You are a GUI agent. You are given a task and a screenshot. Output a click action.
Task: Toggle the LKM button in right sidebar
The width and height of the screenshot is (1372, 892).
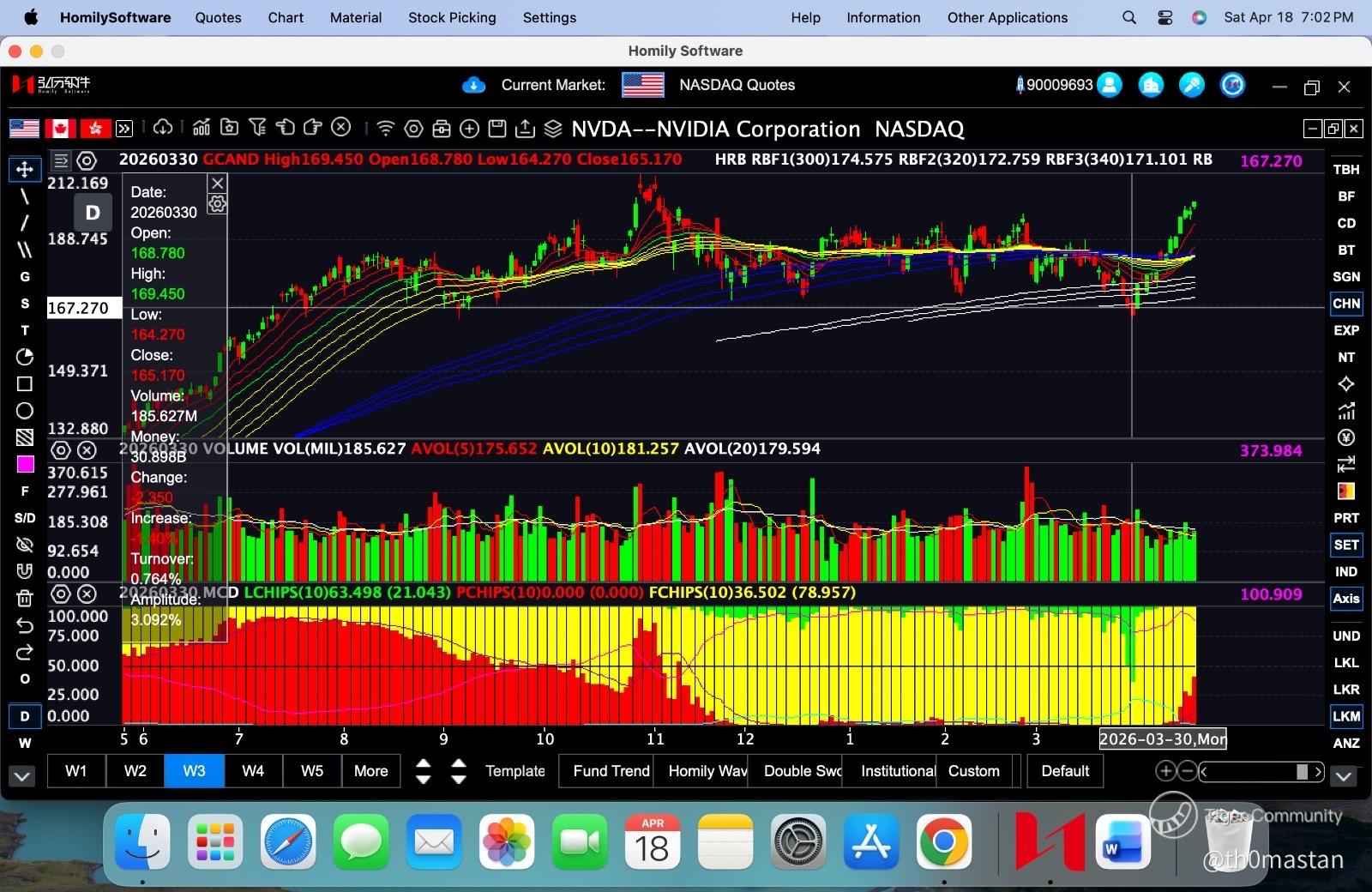[1345, 716]
